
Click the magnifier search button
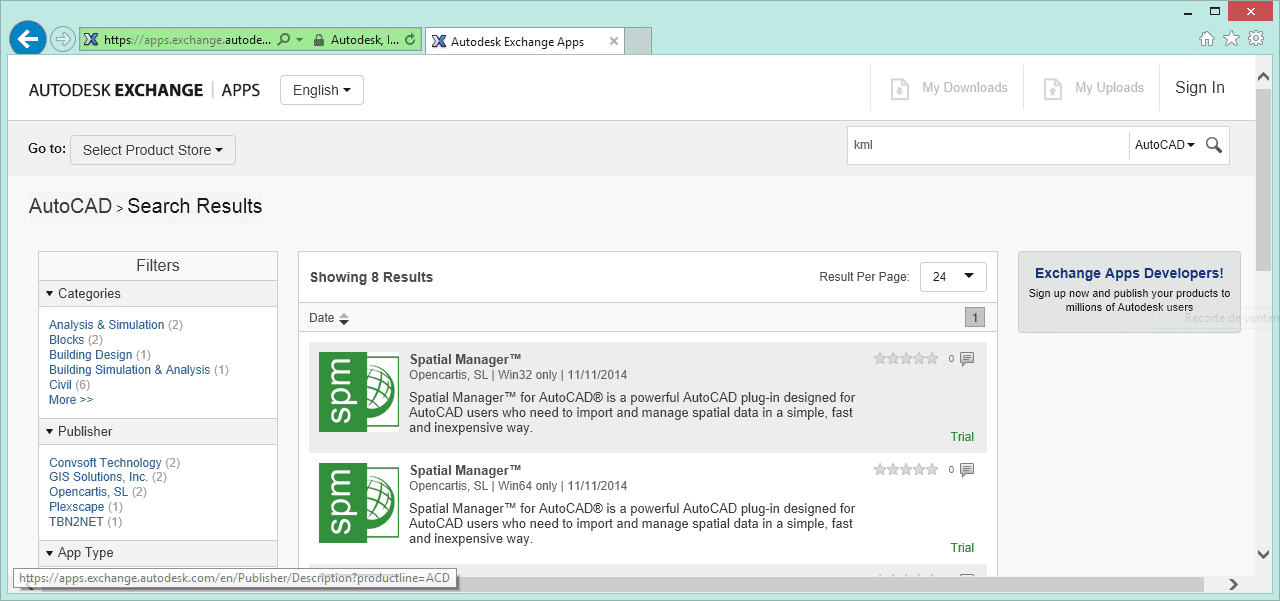point(1214,145)
